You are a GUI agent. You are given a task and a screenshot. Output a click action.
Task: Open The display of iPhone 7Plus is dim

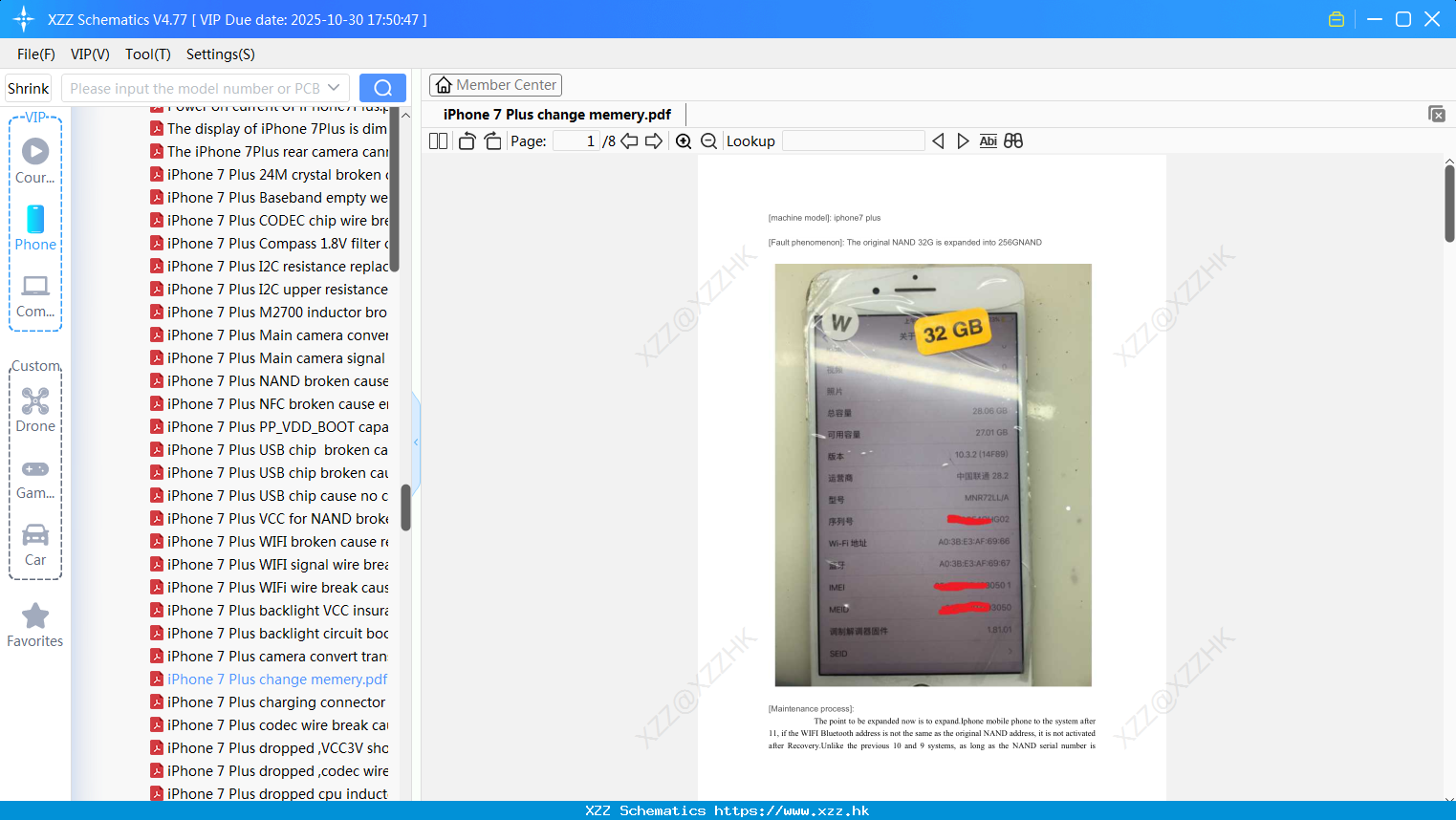point(269,129)
